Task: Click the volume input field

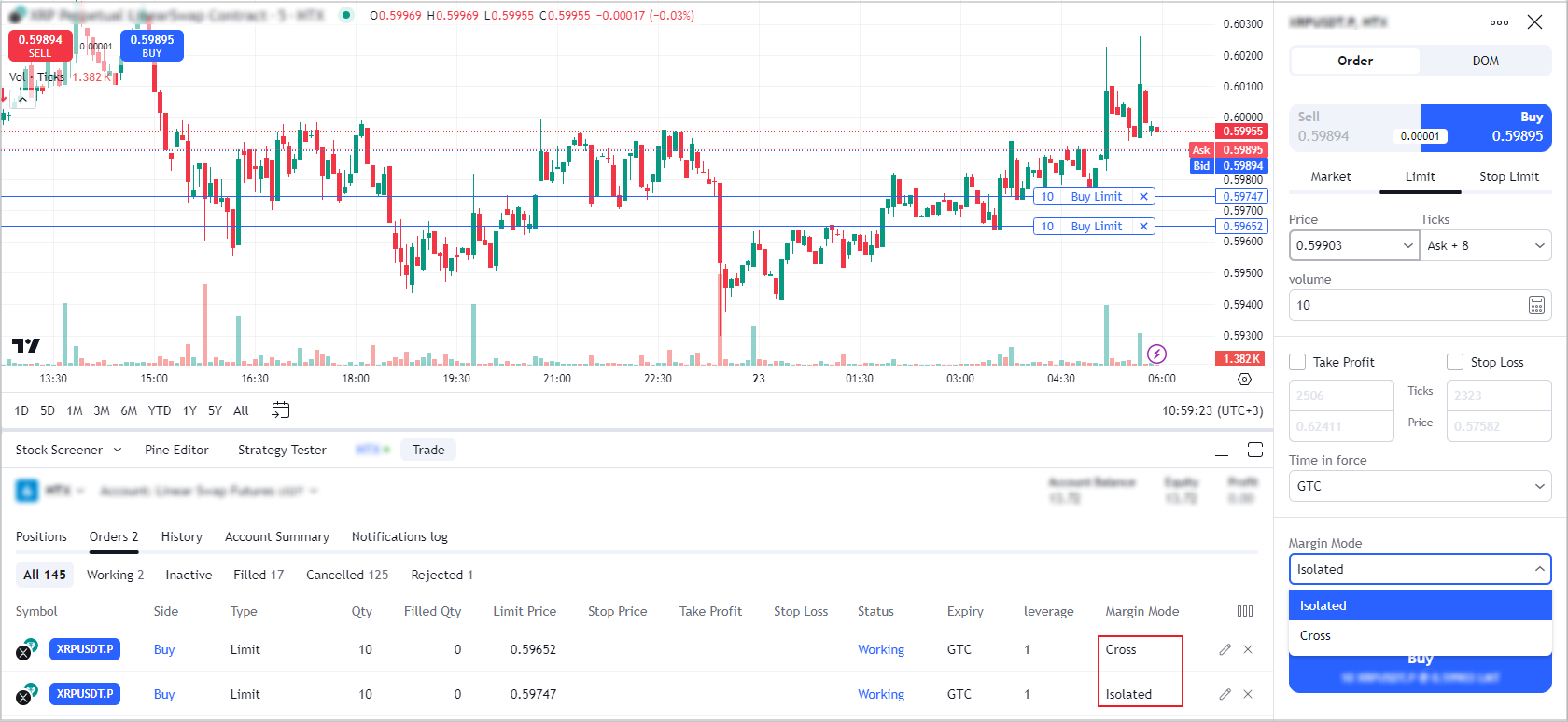Action: [1405, 305]
